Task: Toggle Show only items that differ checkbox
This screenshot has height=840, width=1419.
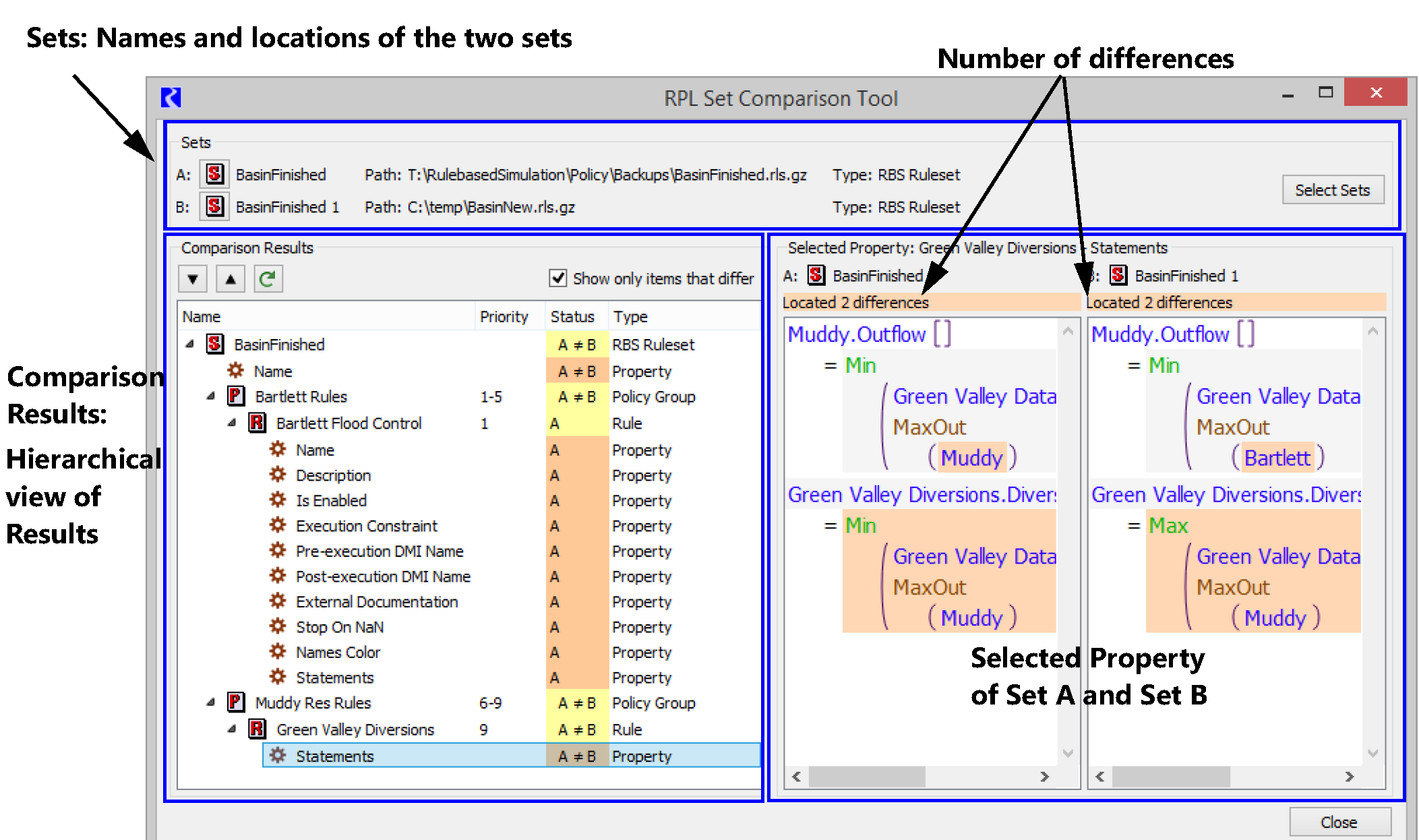Action: click(x=557, y=278)
